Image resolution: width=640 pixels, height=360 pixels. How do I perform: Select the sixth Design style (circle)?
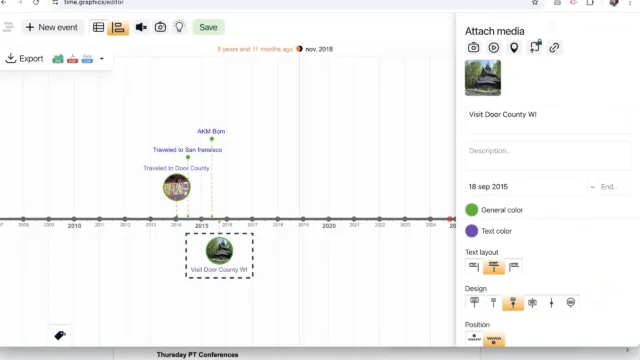pos(571,302)
